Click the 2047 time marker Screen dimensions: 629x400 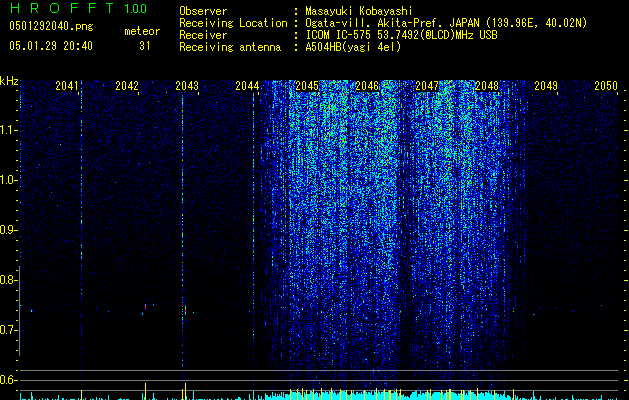(x=427, y=86)
